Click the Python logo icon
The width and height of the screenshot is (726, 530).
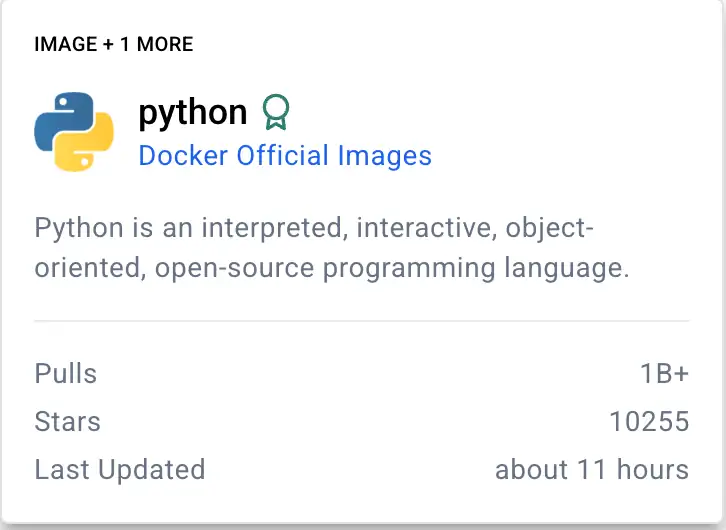[74, 132]
